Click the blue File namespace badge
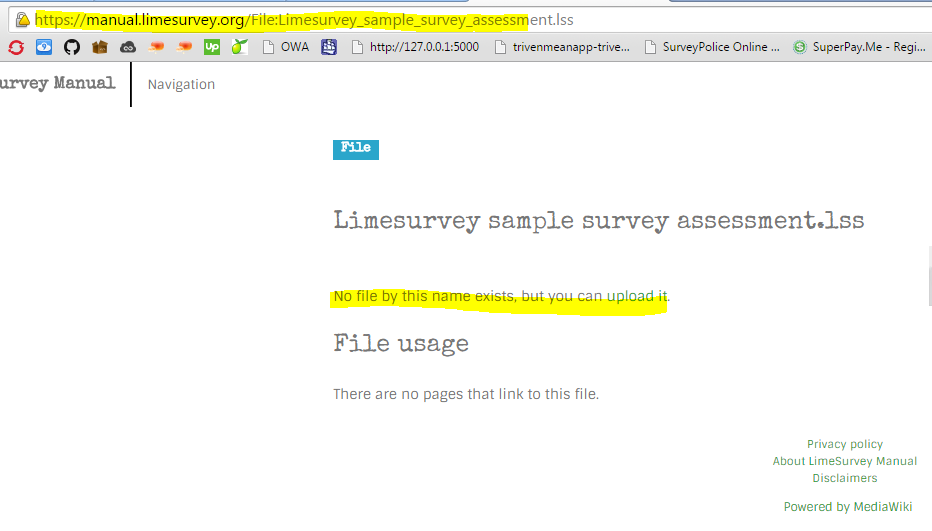The width and height of the screenshot is (932, 531). click(x=355, y=149)
